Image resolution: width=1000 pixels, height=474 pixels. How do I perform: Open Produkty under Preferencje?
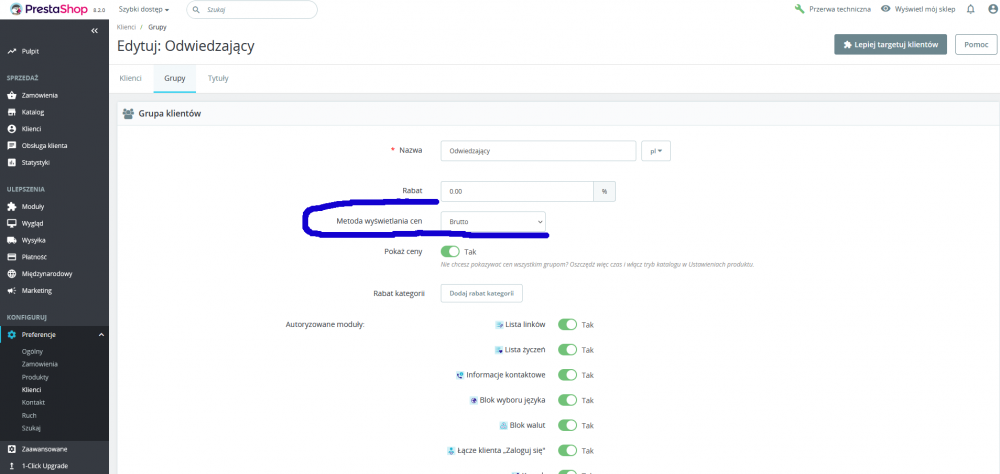[35, 377]
